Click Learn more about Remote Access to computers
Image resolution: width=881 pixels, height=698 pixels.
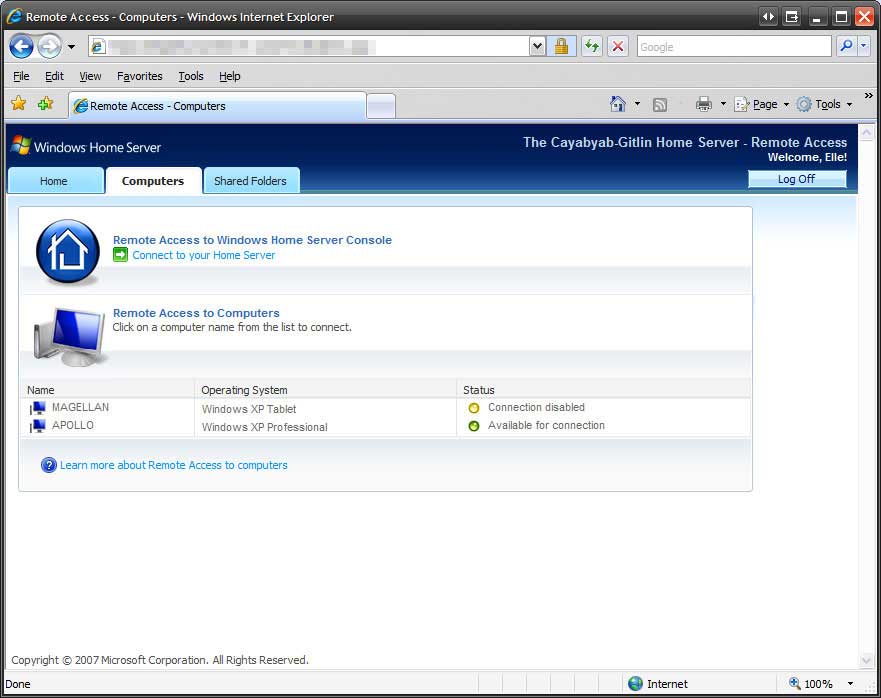pos(173,465)
